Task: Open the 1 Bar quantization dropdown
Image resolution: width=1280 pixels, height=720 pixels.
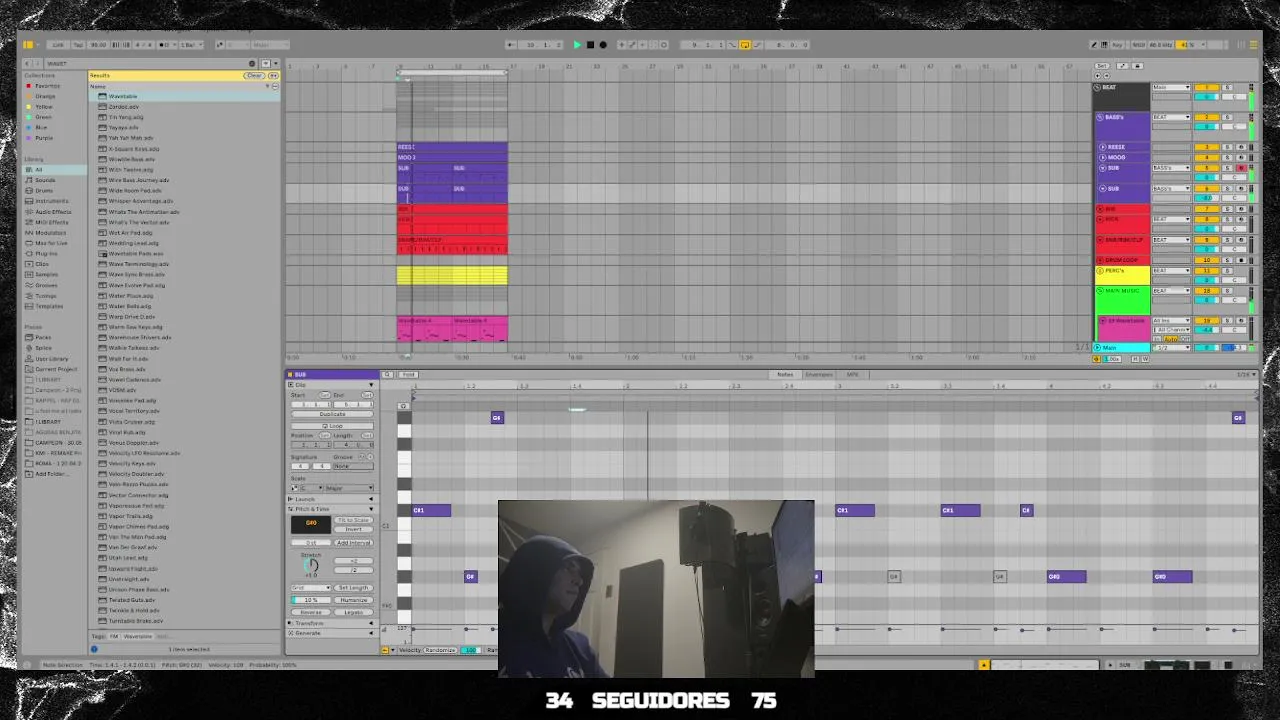Action: point(190,45)
